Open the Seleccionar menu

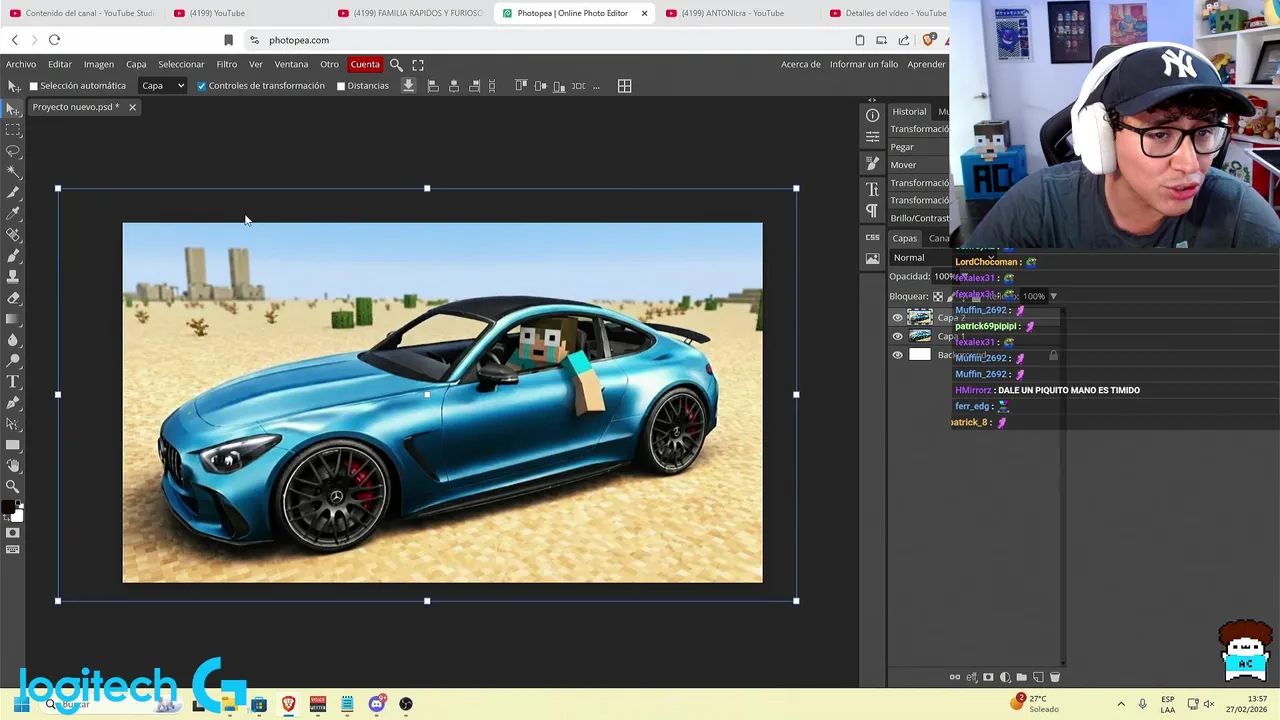click(181, 64)
